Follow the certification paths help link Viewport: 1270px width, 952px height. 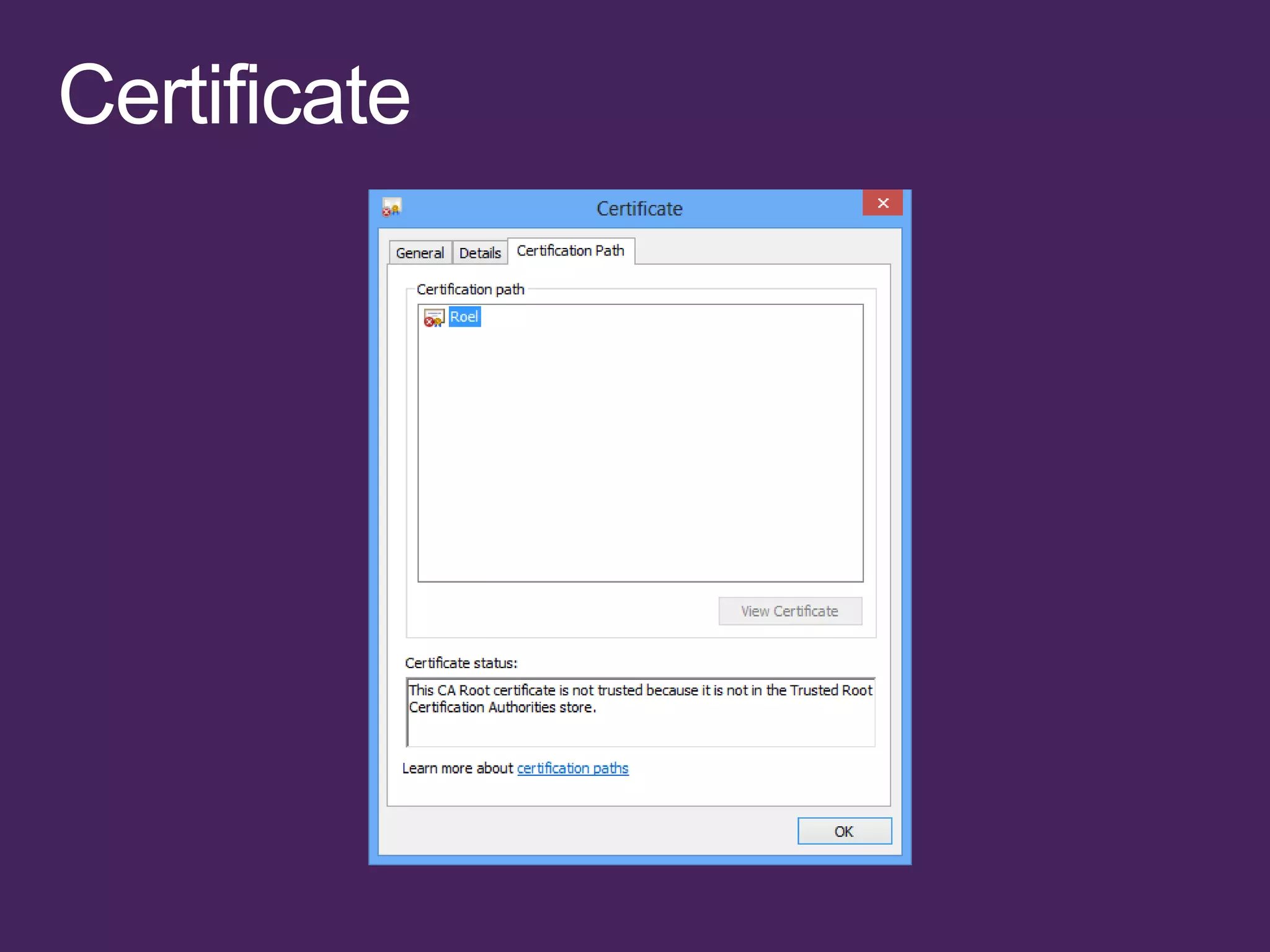tap(572, 769)
